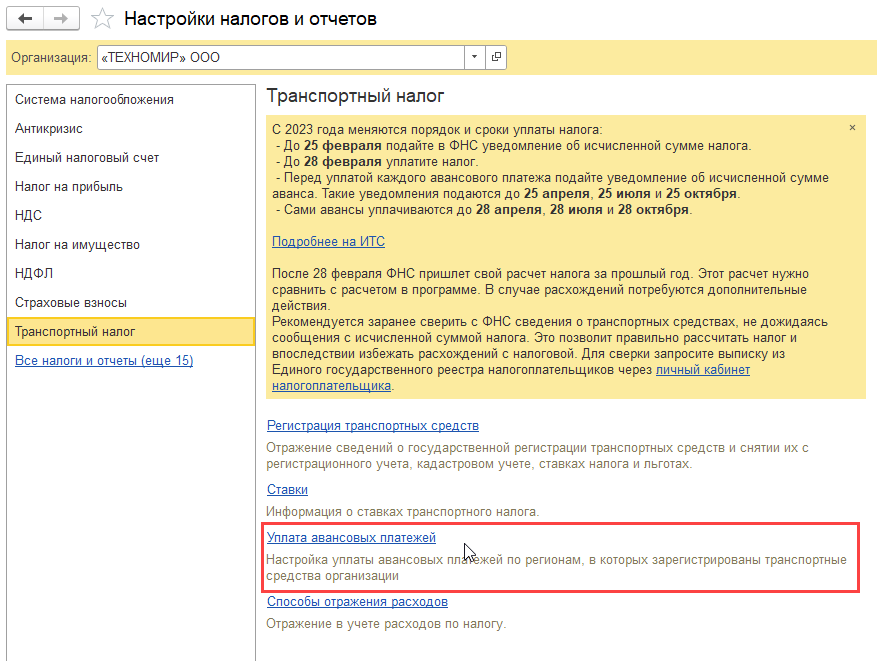This screenshot has width=877, height=661.
Task: Select Транспортный налог section
Action: [131, 332]
